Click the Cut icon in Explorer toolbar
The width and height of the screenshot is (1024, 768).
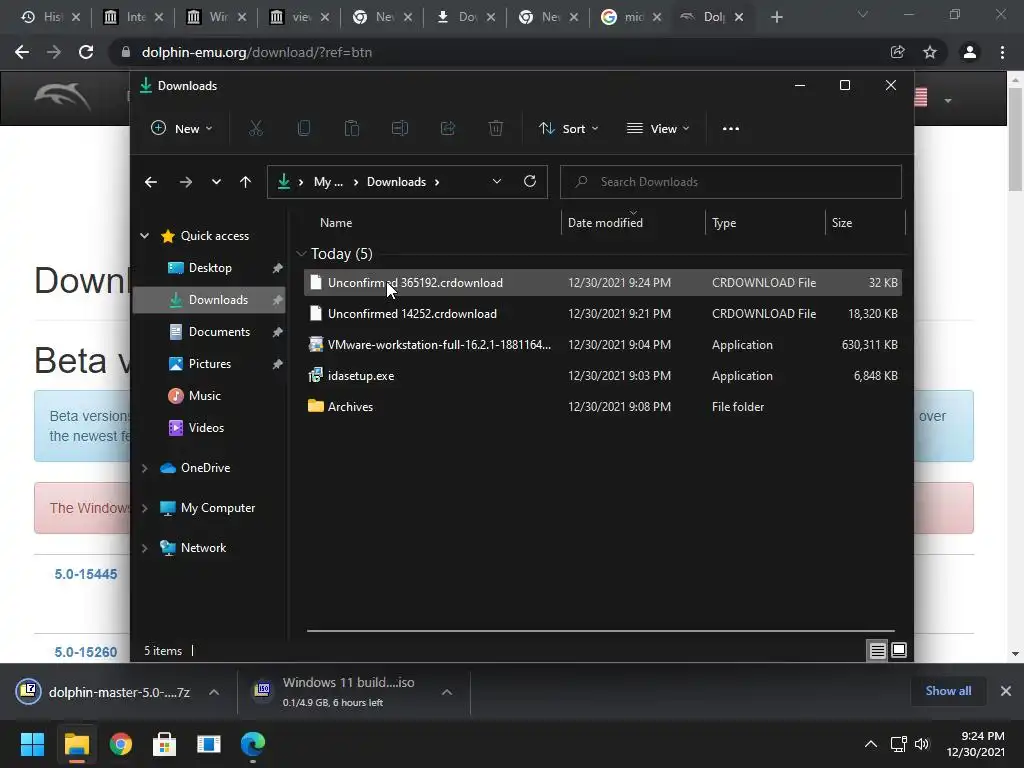[x=255, y=129]
